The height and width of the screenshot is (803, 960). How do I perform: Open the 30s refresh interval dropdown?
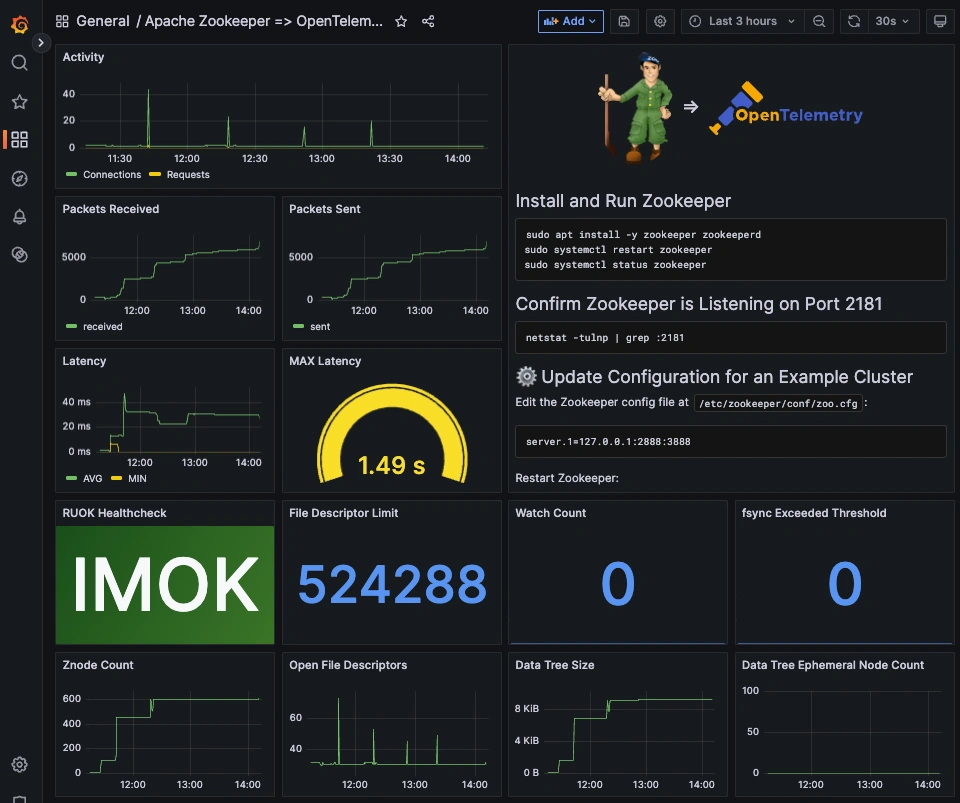893,21
